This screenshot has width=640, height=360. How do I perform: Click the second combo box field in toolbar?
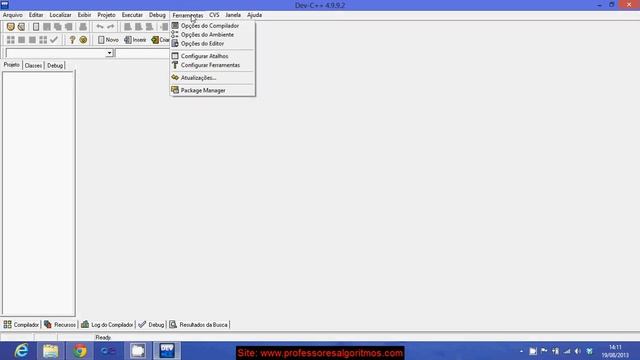[143, 53]
